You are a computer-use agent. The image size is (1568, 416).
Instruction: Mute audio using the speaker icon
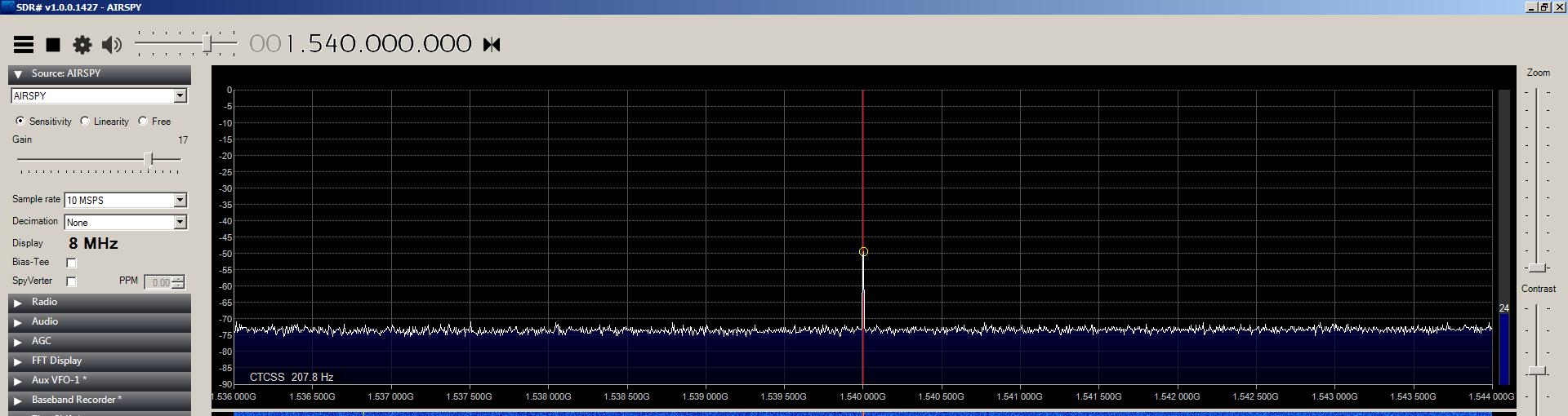click(112, 45)
